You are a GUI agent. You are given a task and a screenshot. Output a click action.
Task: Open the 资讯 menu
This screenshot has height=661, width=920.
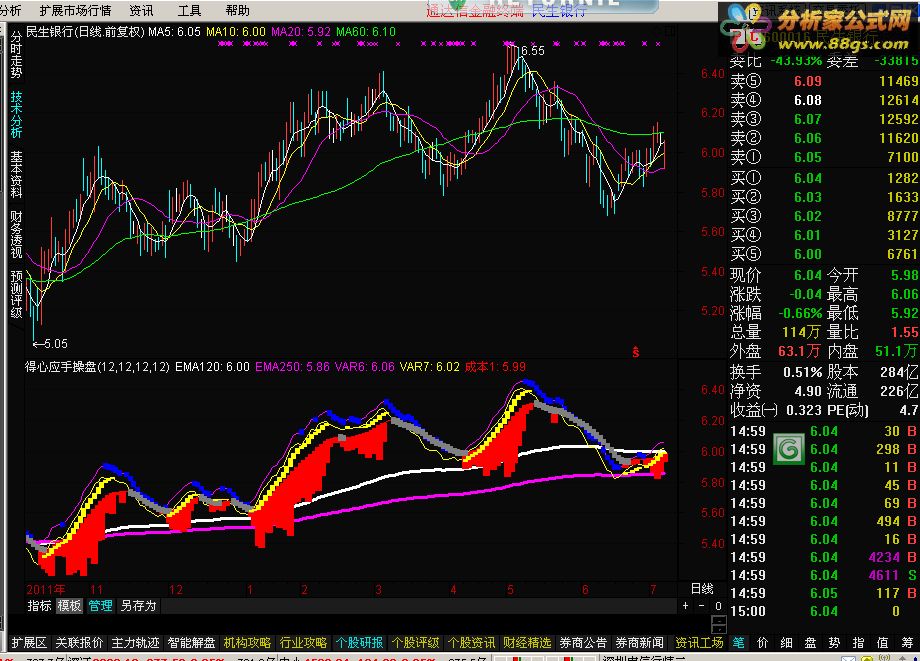tap(141, 11)
